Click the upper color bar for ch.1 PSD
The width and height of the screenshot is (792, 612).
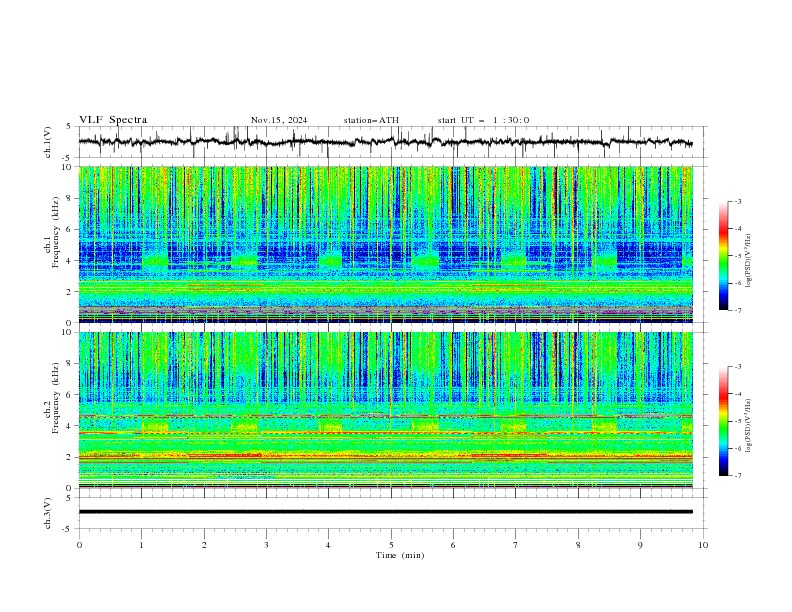click(724, 256)
